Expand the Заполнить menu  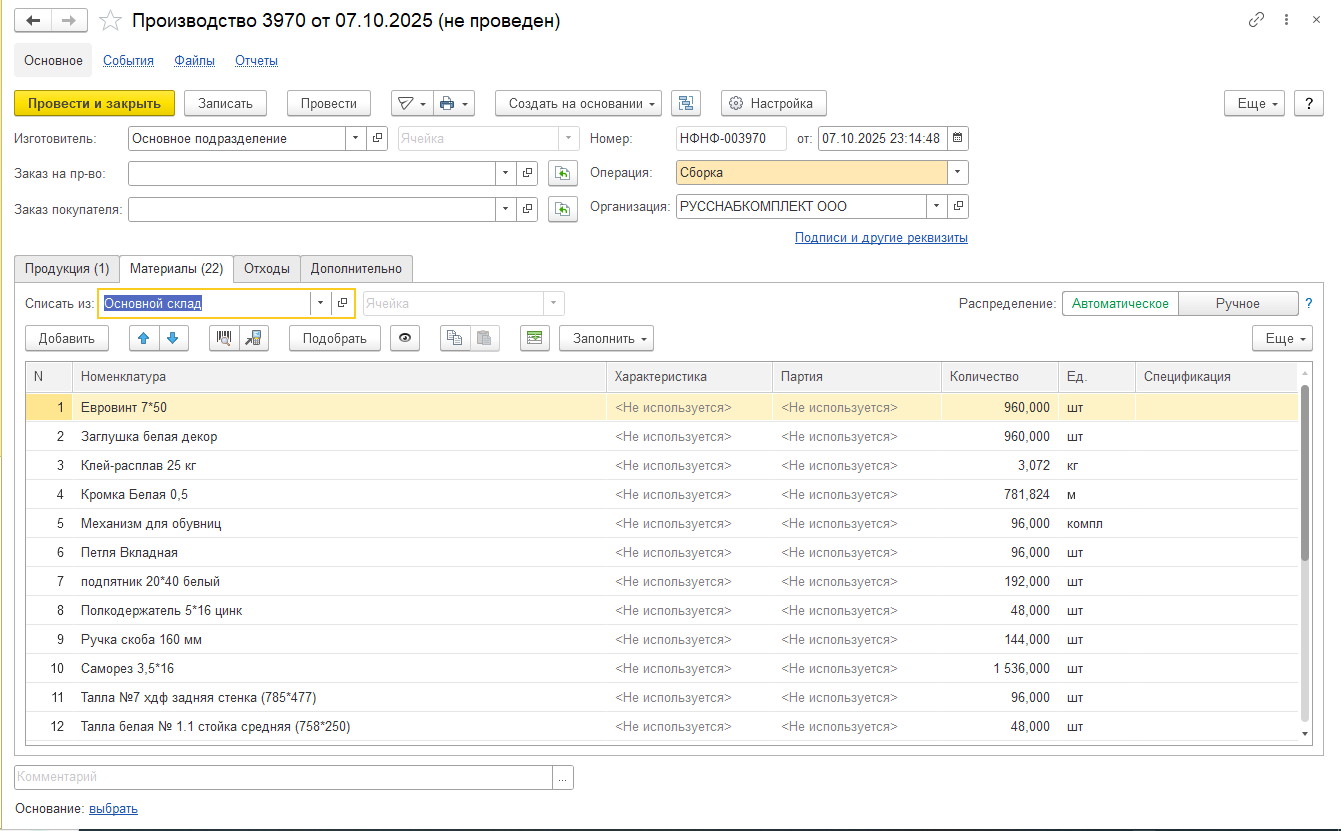pyautogui.click(x=605, y=338)
